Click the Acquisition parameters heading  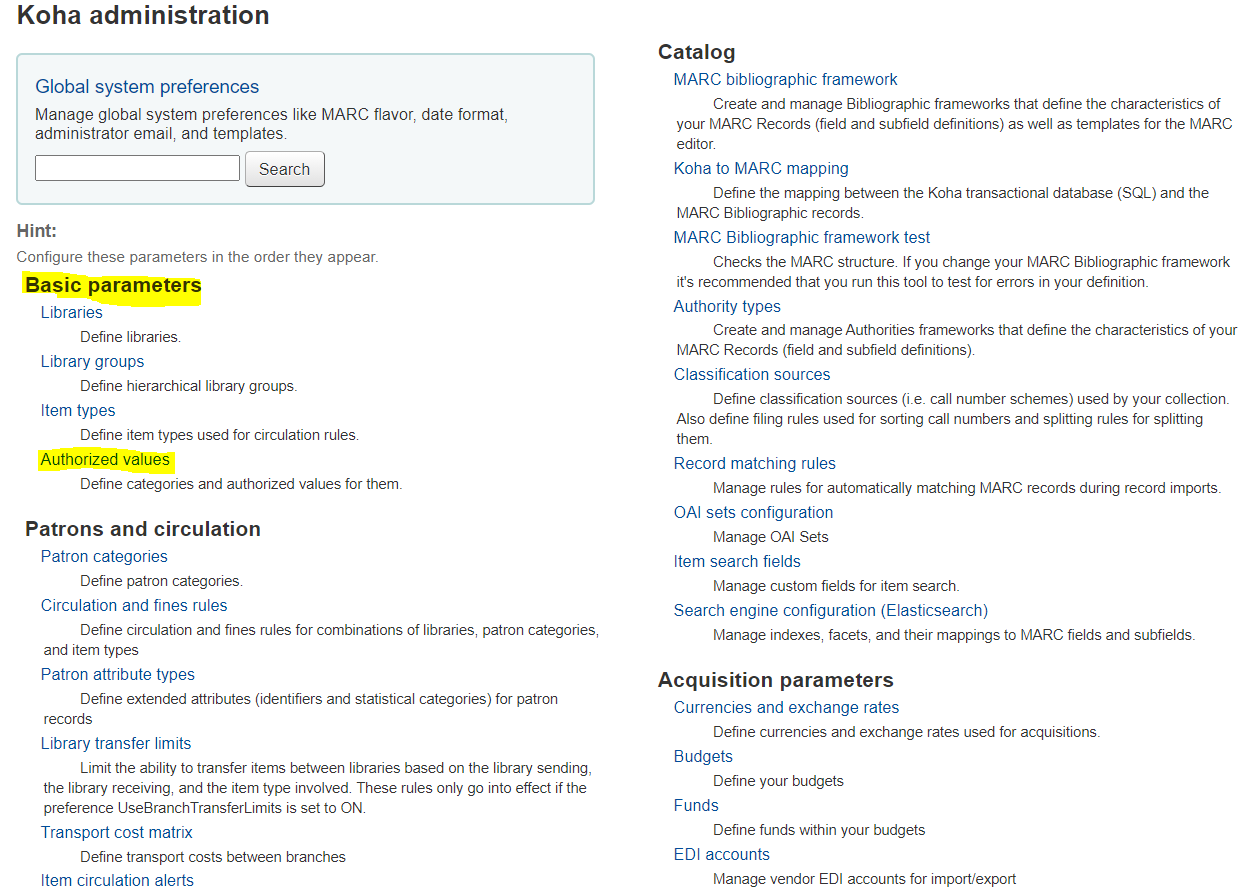click(776, 680)
